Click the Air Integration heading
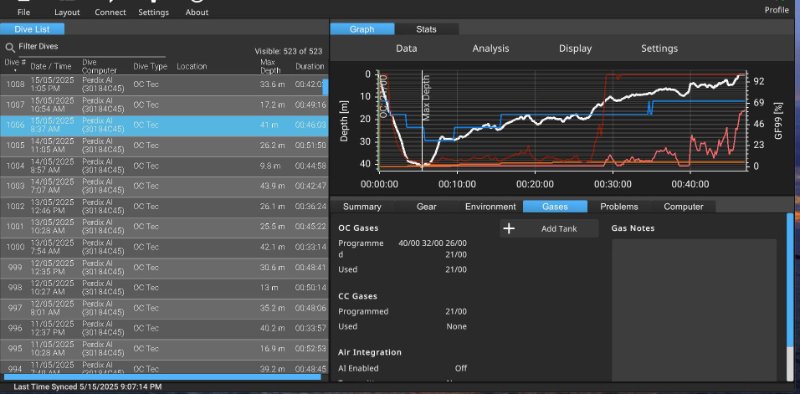 point(369,352)
